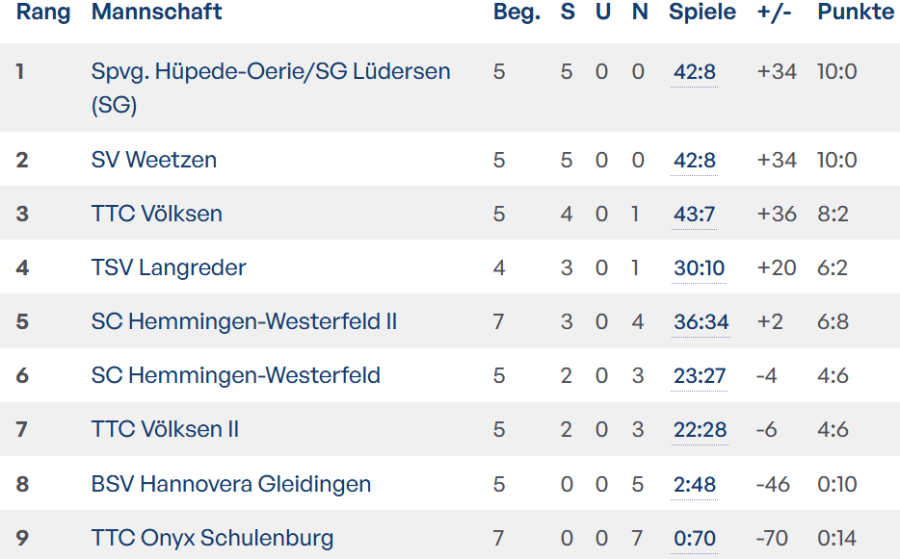Open TSV Langreder team link
Viewport: 900px width, 559px height.
tap(168, 268)
